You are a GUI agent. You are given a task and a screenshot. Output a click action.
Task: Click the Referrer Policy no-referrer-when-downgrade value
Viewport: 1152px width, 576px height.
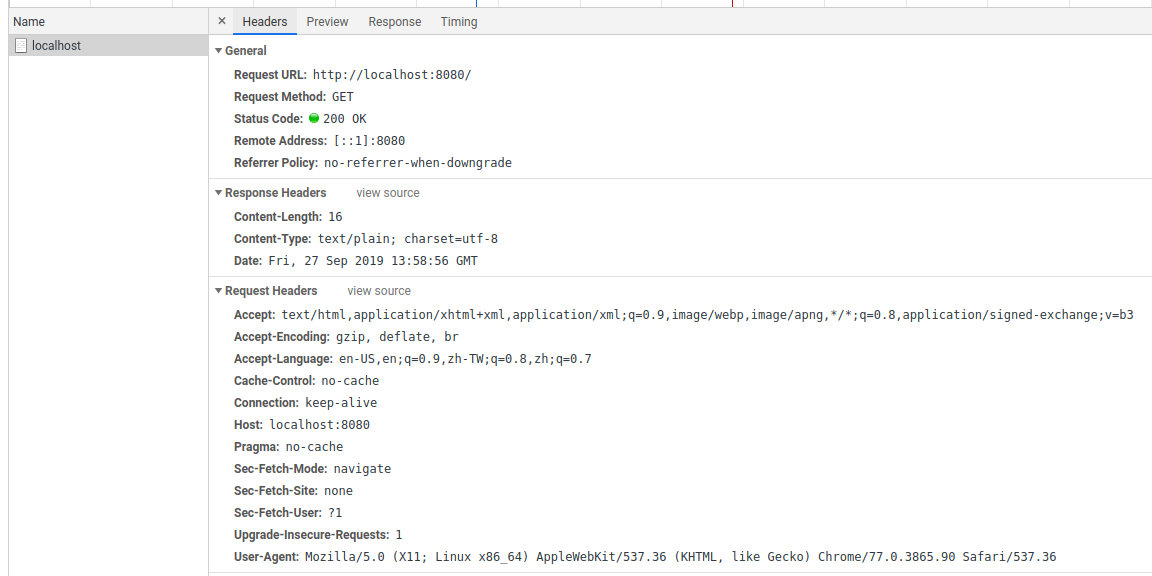pos(417,163)
